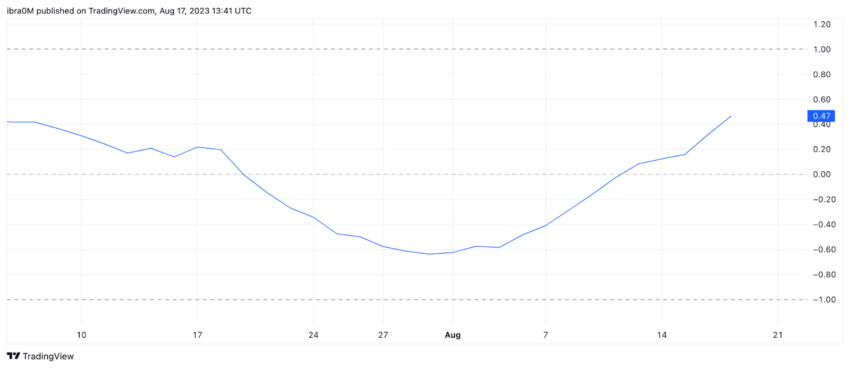Select the Aug date marker
The image size is (850, 368).
tap(453, 335)
